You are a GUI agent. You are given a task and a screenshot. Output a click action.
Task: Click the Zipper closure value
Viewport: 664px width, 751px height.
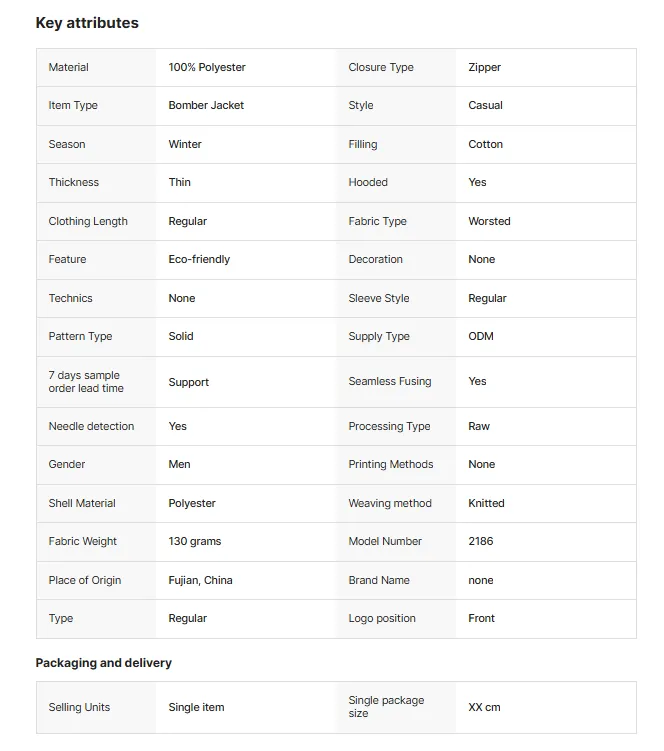coord(484,67)
